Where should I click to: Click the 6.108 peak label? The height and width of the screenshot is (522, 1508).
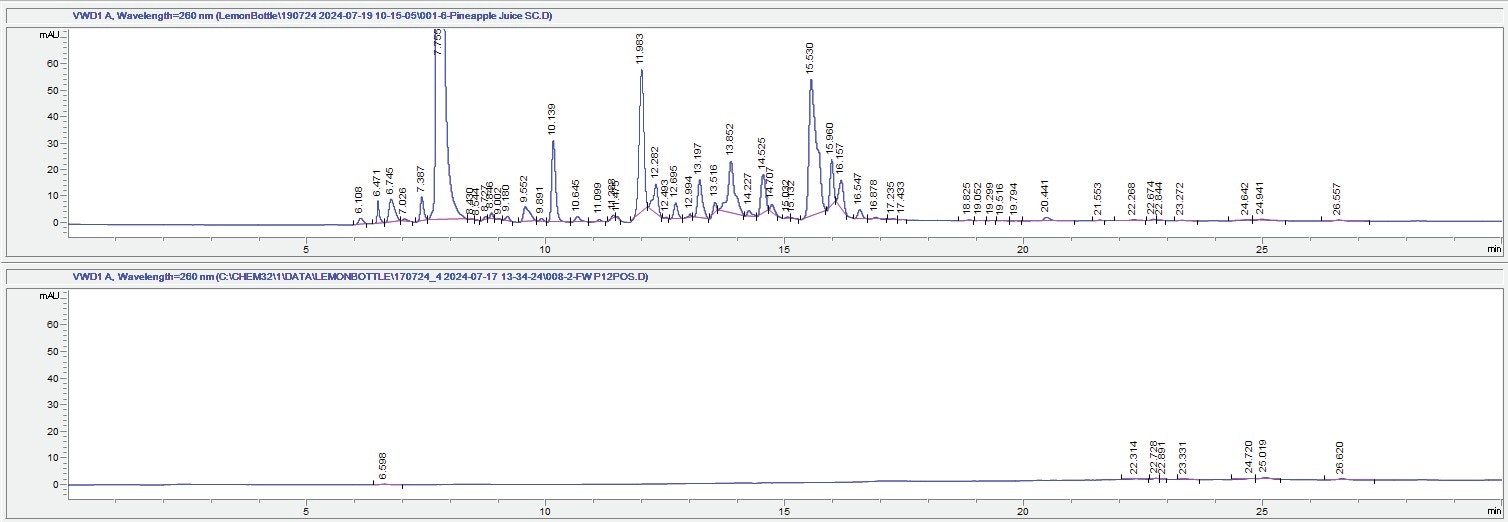click(x=359, y=199)
